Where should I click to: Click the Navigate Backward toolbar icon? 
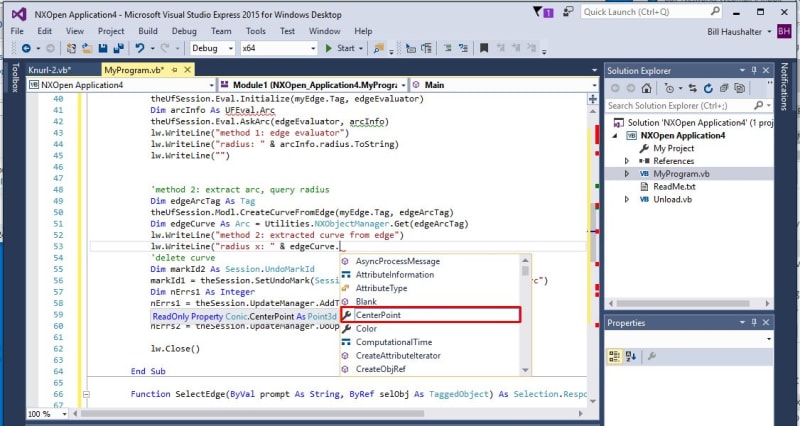(26, 48)
